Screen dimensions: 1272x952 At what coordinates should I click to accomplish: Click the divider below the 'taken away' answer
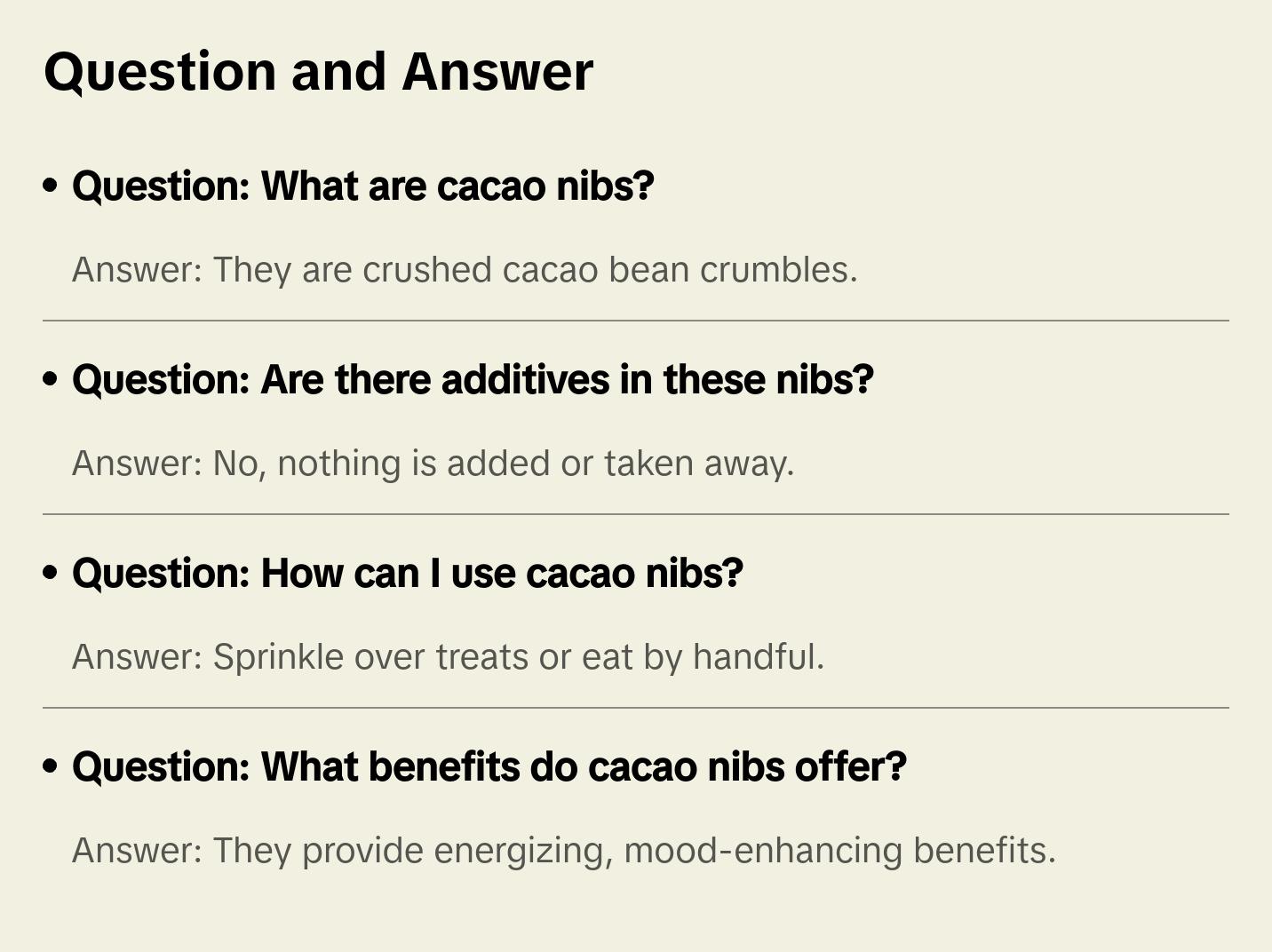tap(636, 514)
